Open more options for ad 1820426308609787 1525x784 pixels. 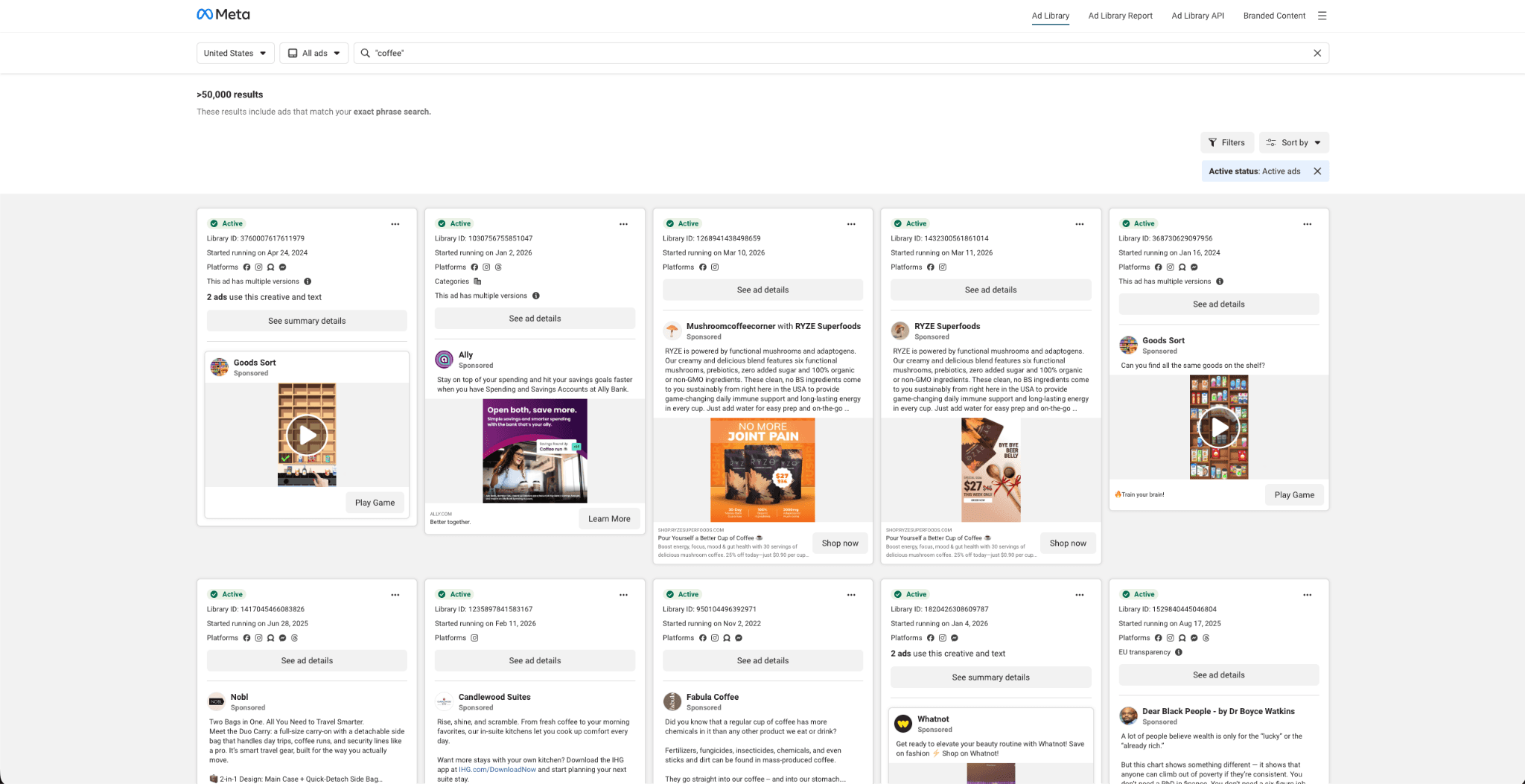click(1080, 595)
